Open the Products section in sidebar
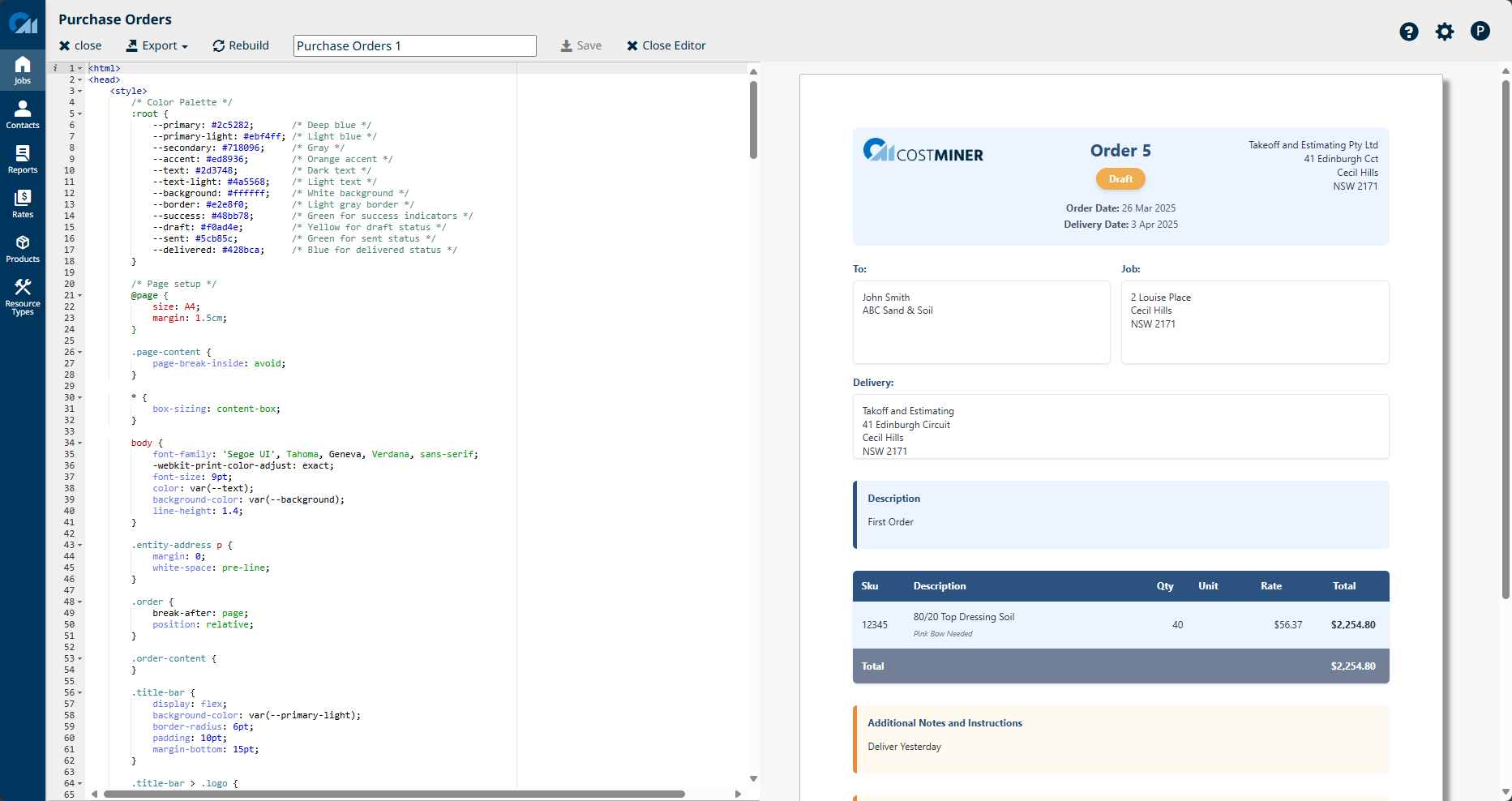The width and height of the screenshot is (1512, 801). click(x=23, y=249)
